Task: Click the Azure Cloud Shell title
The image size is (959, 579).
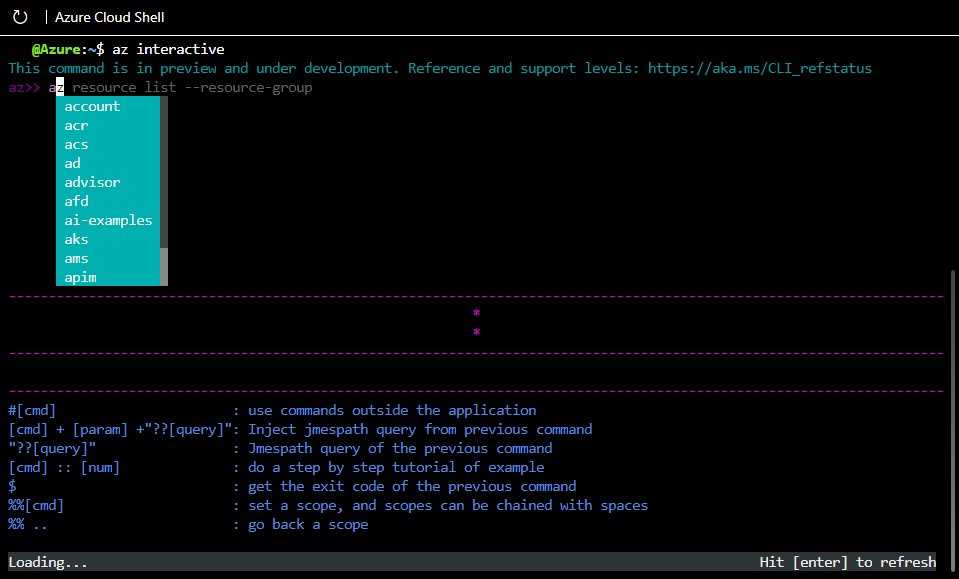Action: 109,16
